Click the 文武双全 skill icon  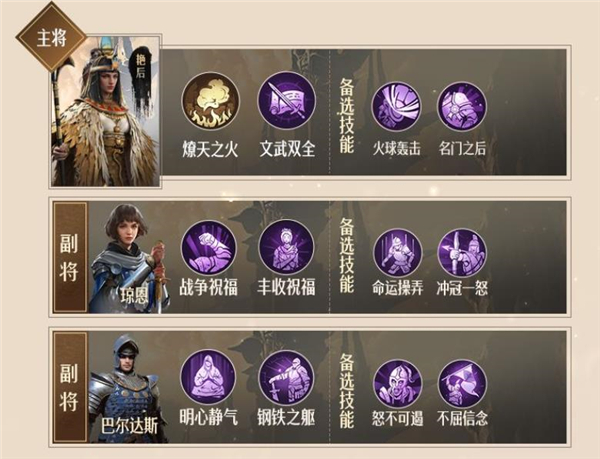(287, 101)
